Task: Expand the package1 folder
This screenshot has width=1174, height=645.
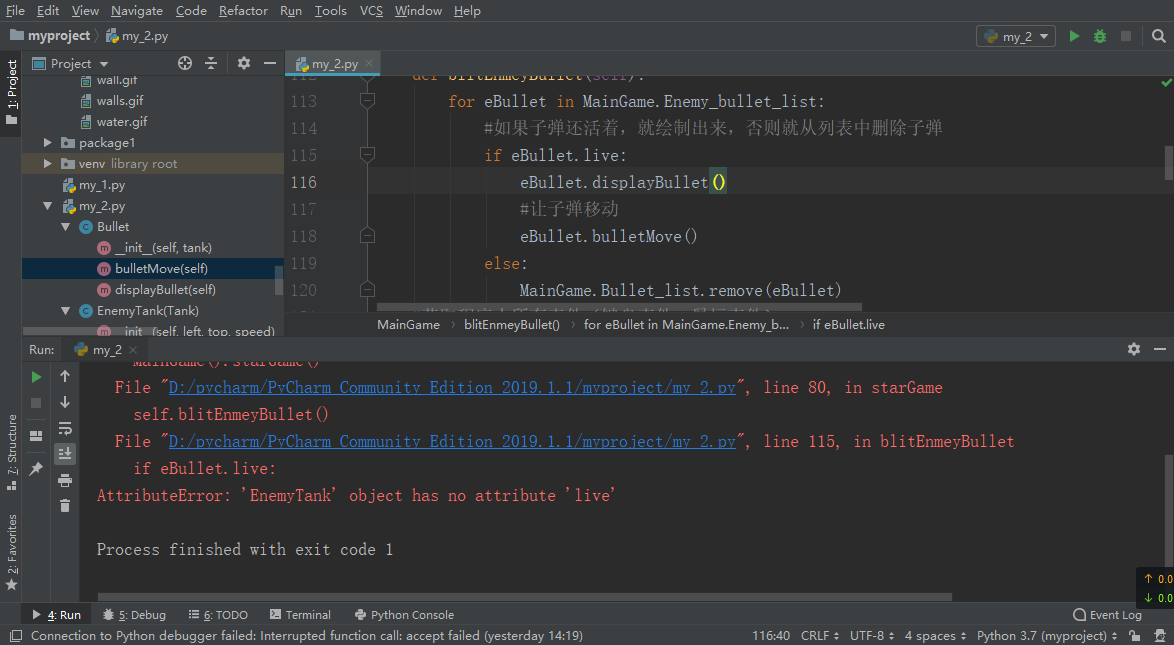Action: point(48,142)
